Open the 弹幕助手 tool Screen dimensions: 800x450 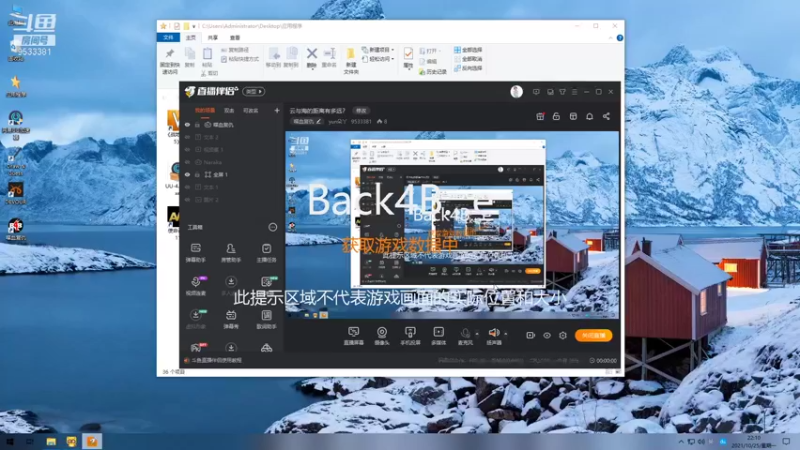tap(195, 253)
